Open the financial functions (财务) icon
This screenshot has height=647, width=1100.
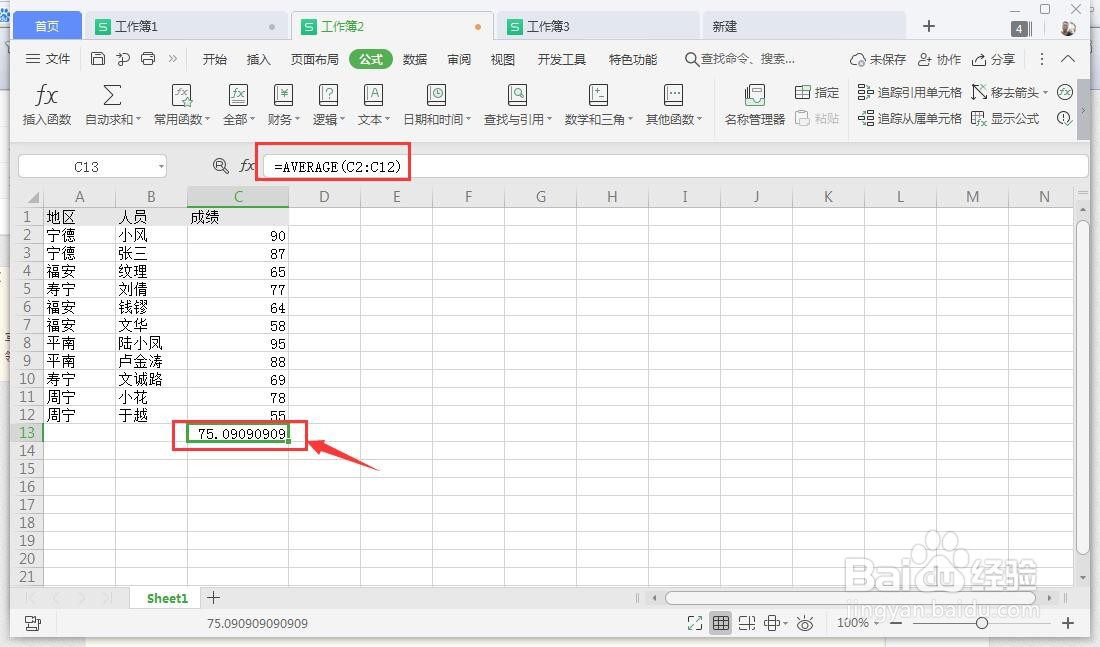(x=283, y=95)
